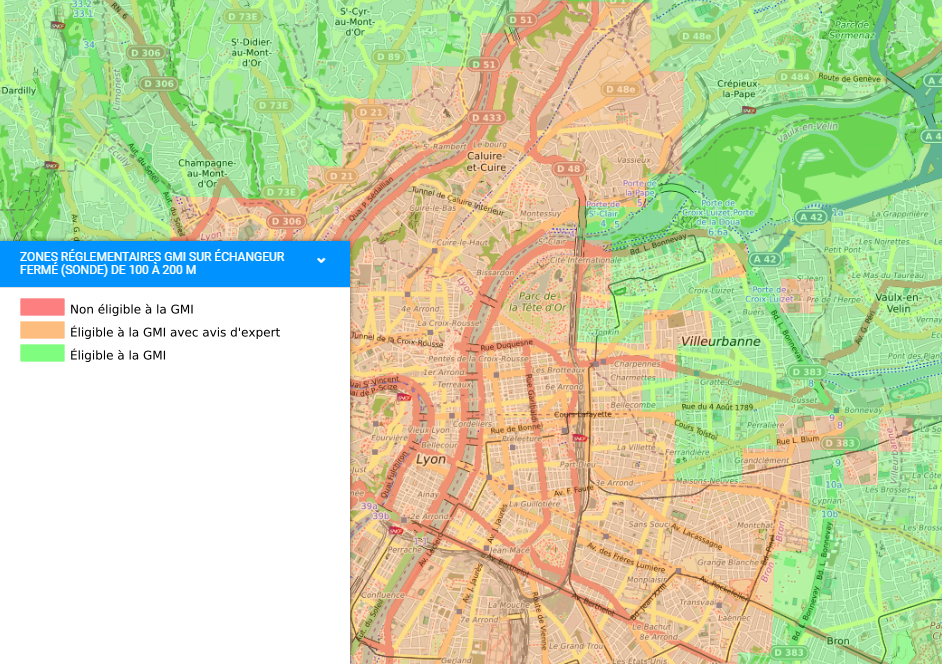The image size is (942, 664).
Task: Click the SNCF station icon at Crépieux-la-Pape
Action: coord(750,110)
